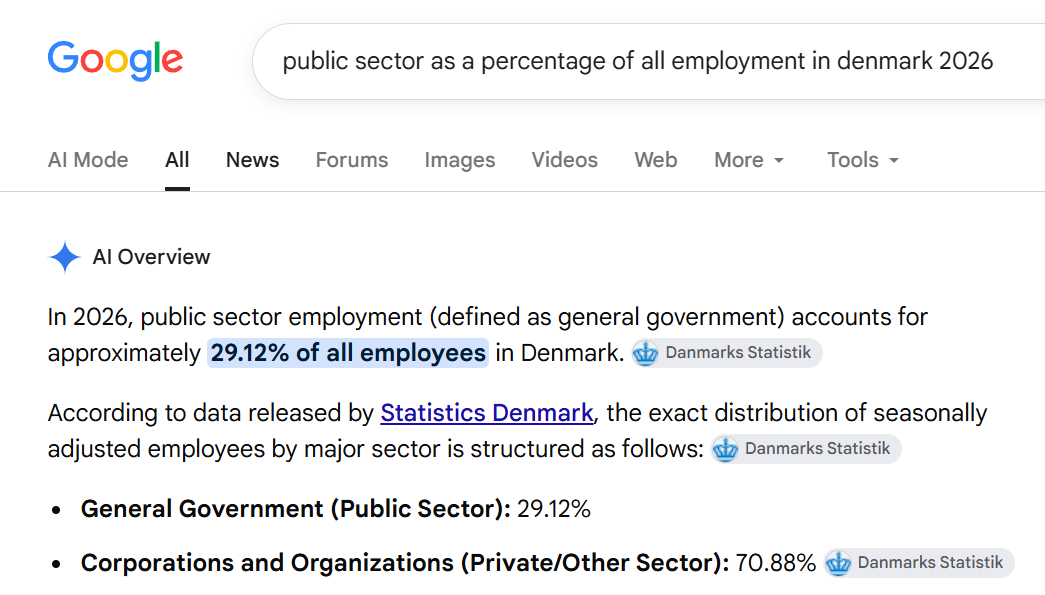
Task: Open the Videos tab
Action: (x=564, y=160)
